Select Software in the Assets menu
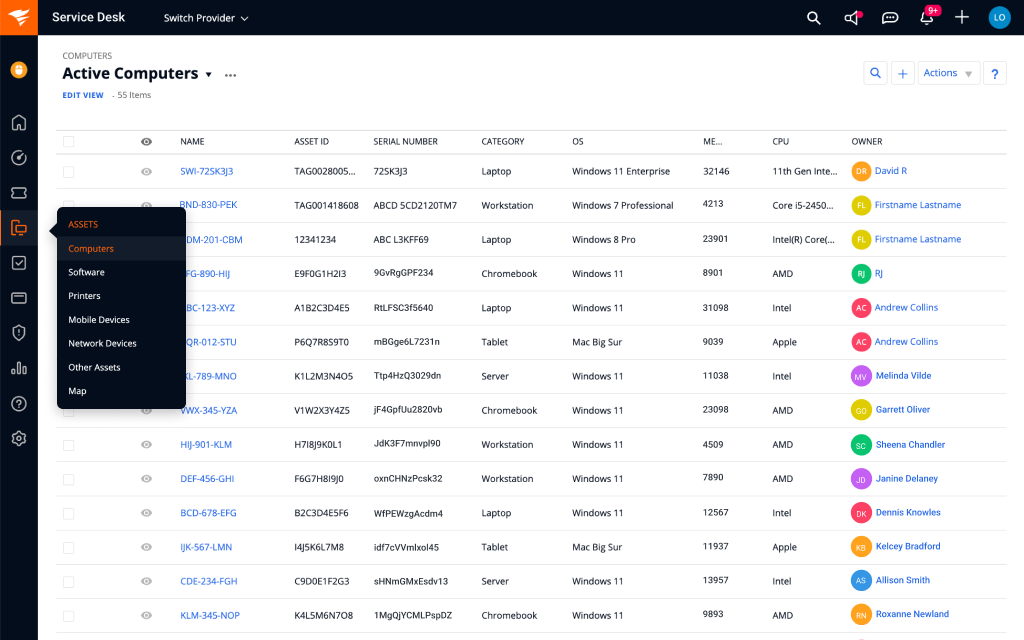This screenshot has height=640, width=1024. (87, 272)
